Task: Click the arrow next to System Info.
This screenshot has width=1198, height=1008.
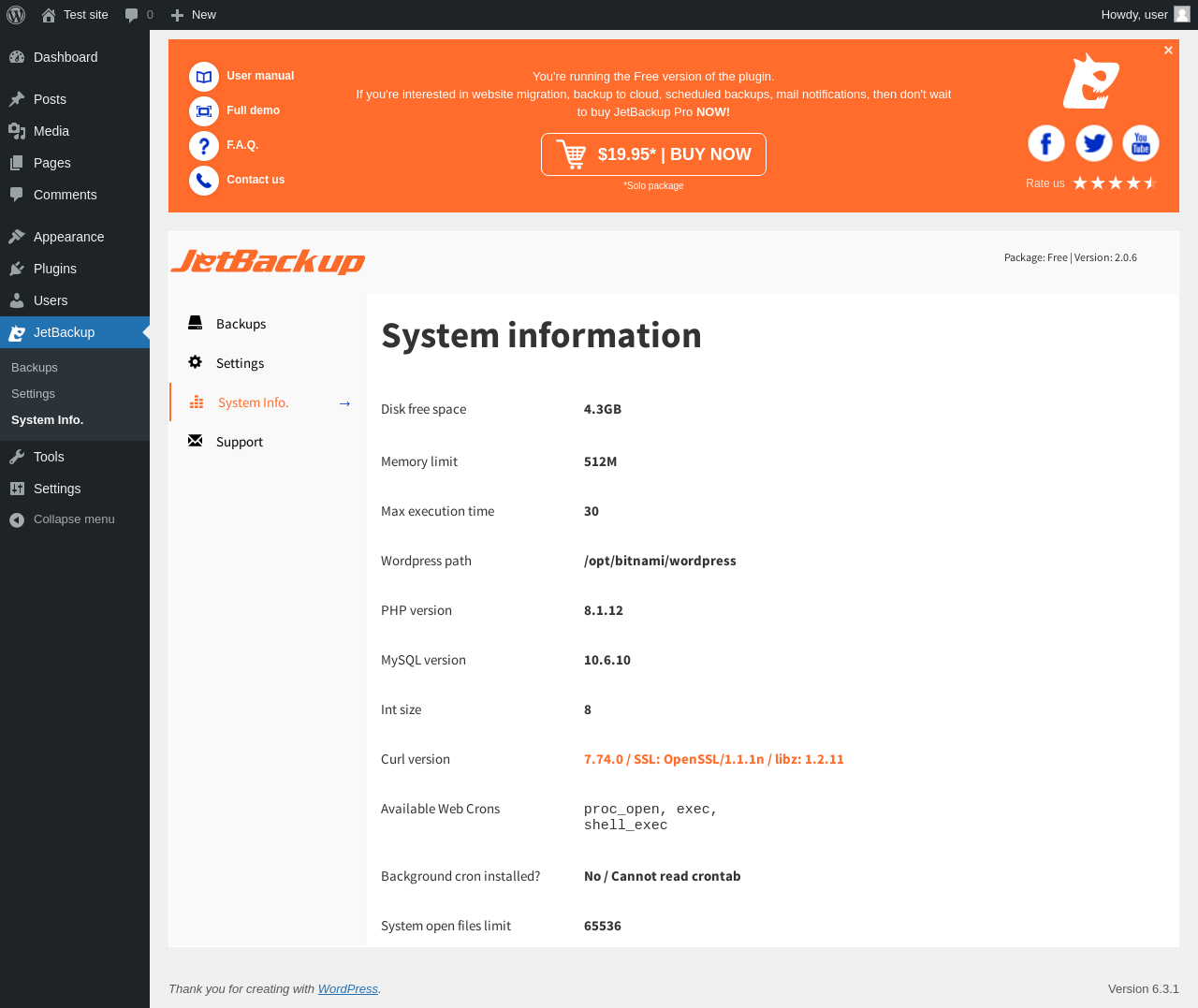Action: 344,403
